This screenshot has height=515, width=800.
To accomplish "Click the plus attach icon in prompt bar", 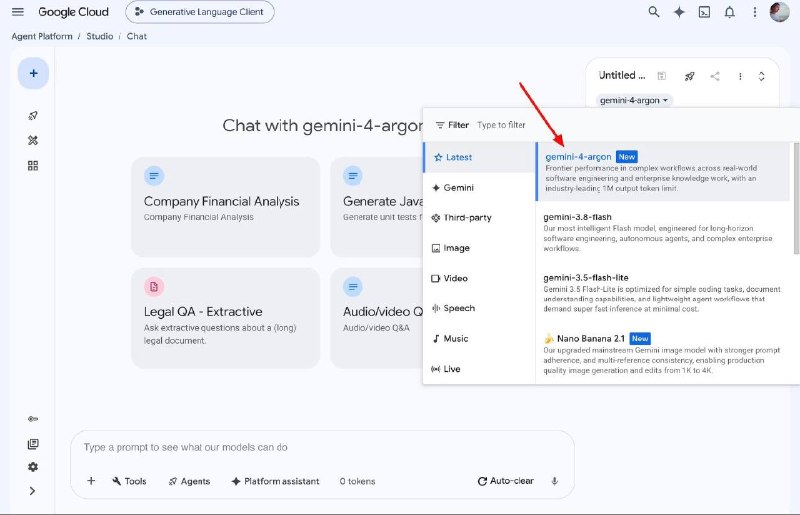I will [x=91, y=481].
